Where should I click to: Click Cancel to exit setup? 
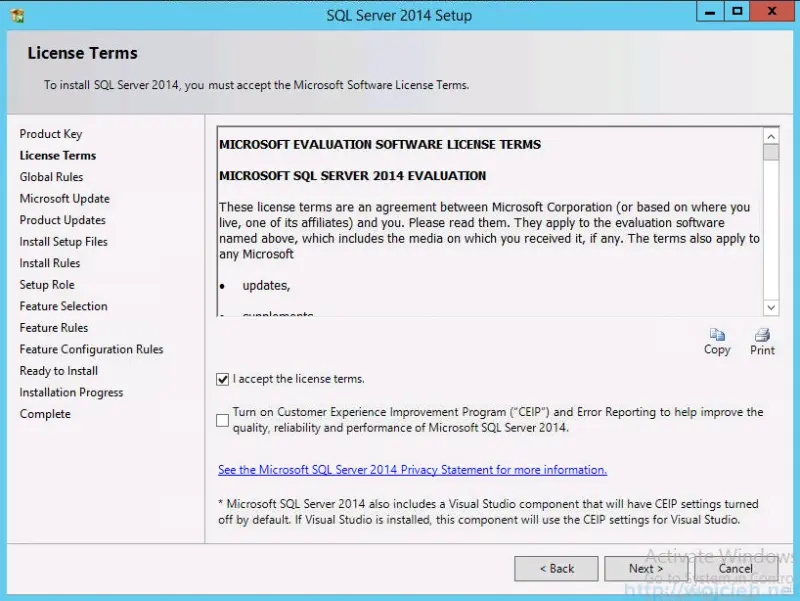pyautogui.click(x=735, y=568)
